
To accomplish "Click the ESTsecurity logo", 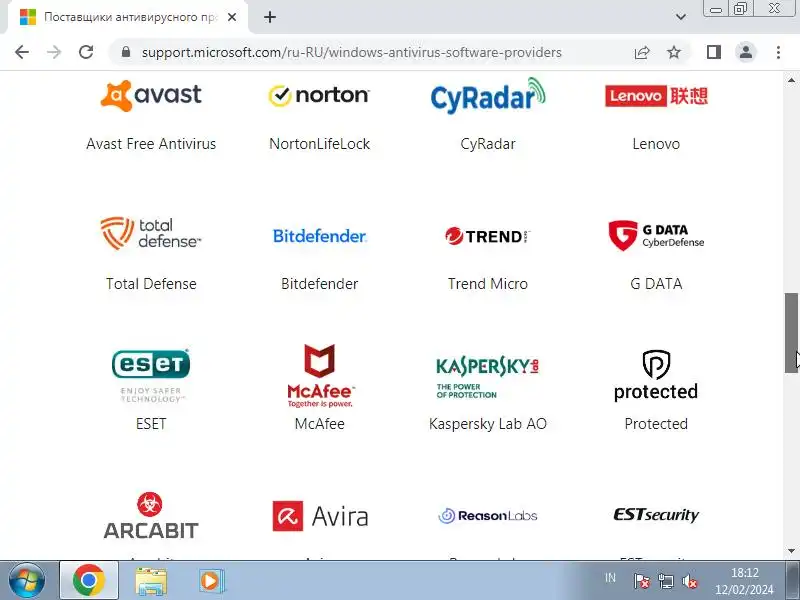I will tap(656, 515).
